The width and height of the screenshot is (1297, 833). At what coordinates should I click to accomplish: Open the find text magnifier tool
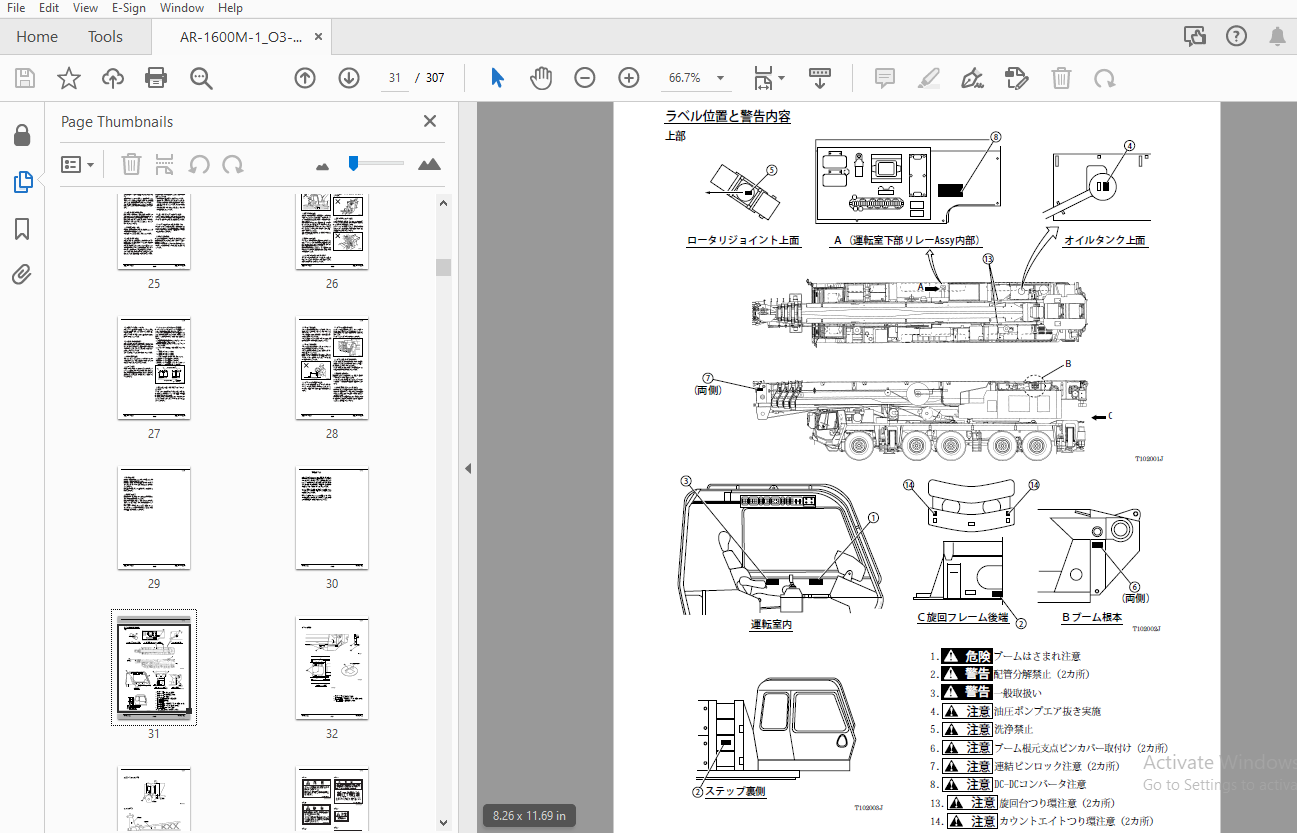(x=201, y=78)
